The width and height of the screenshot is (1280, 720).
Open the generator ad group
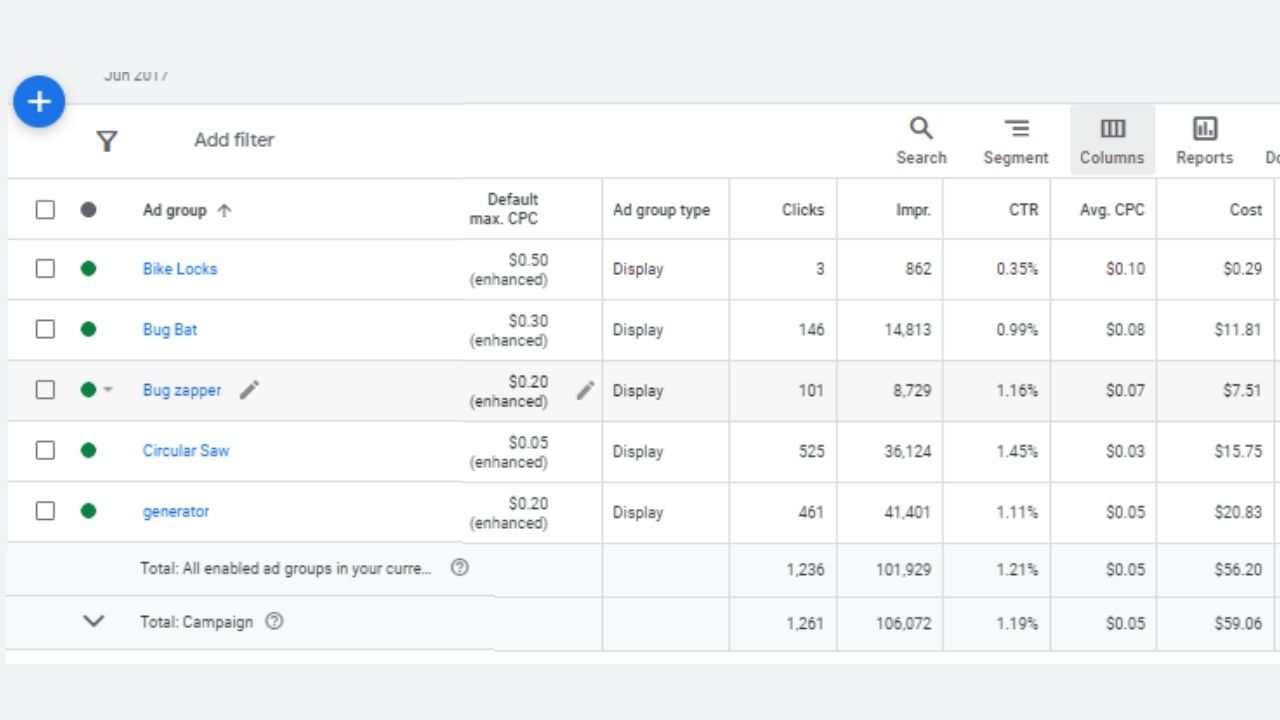[x=176, y=512]
